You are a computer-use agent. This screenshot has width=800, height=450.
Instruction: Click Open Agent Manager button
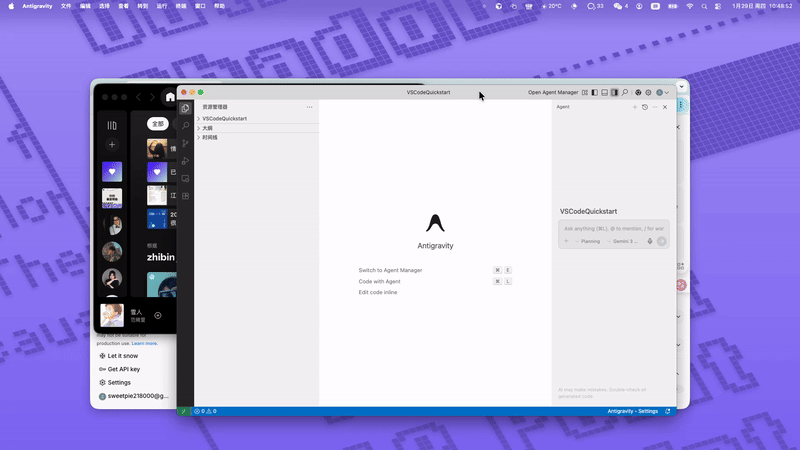point(553,92)
